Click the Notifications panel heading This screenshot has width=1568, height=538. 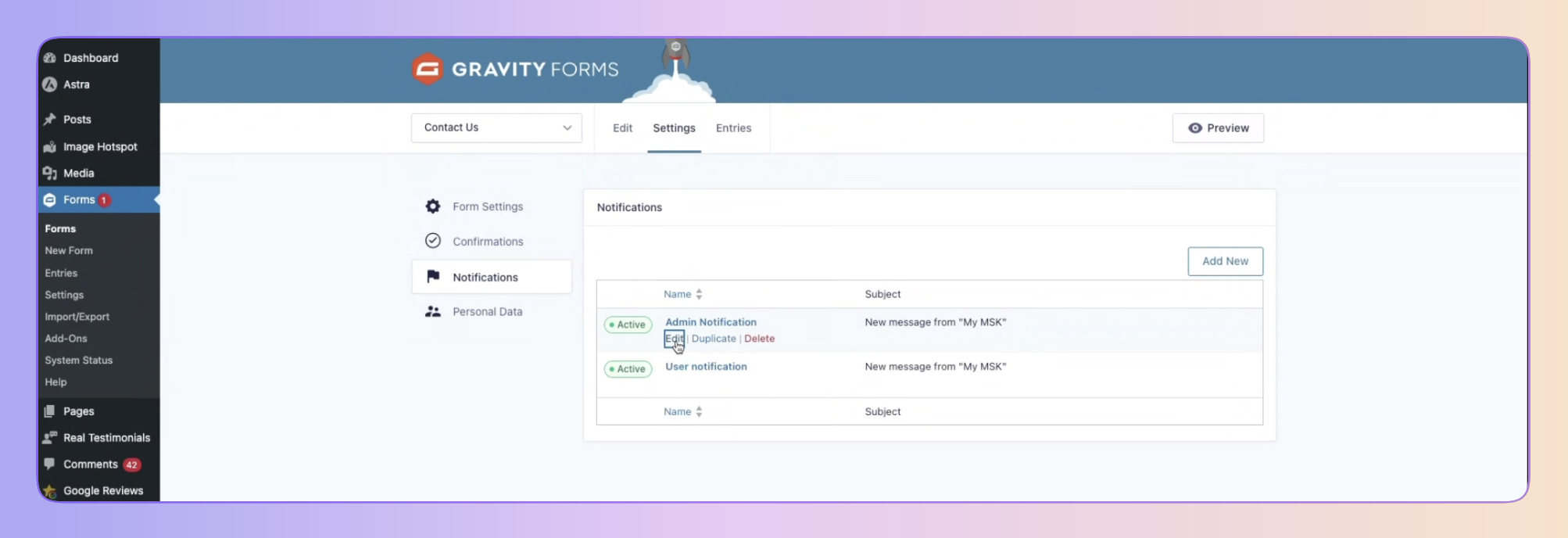(629, 207)
